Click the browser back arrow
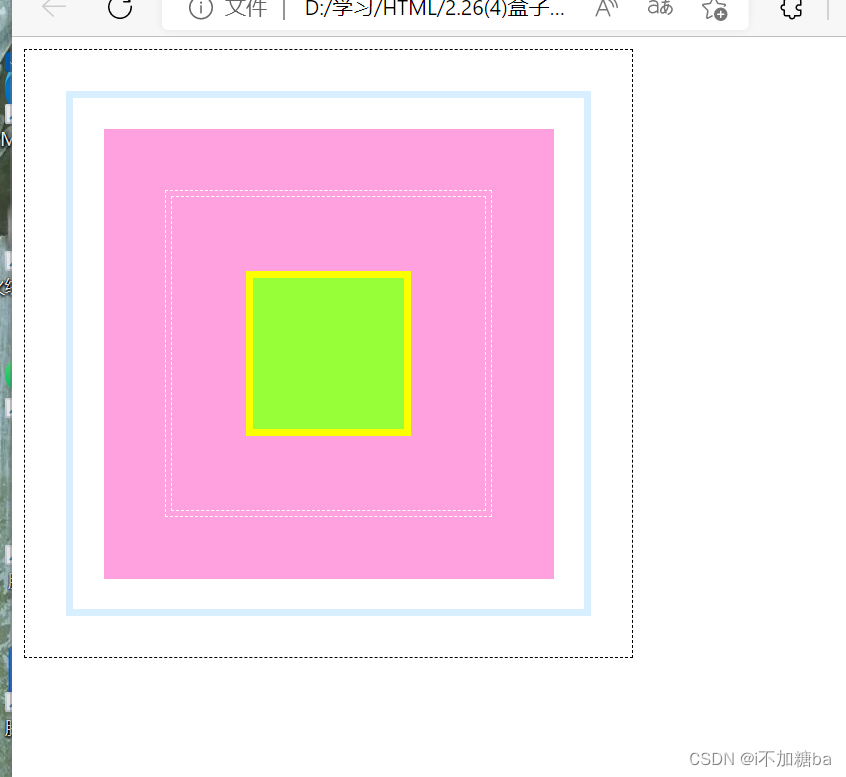 pos(54,7)
